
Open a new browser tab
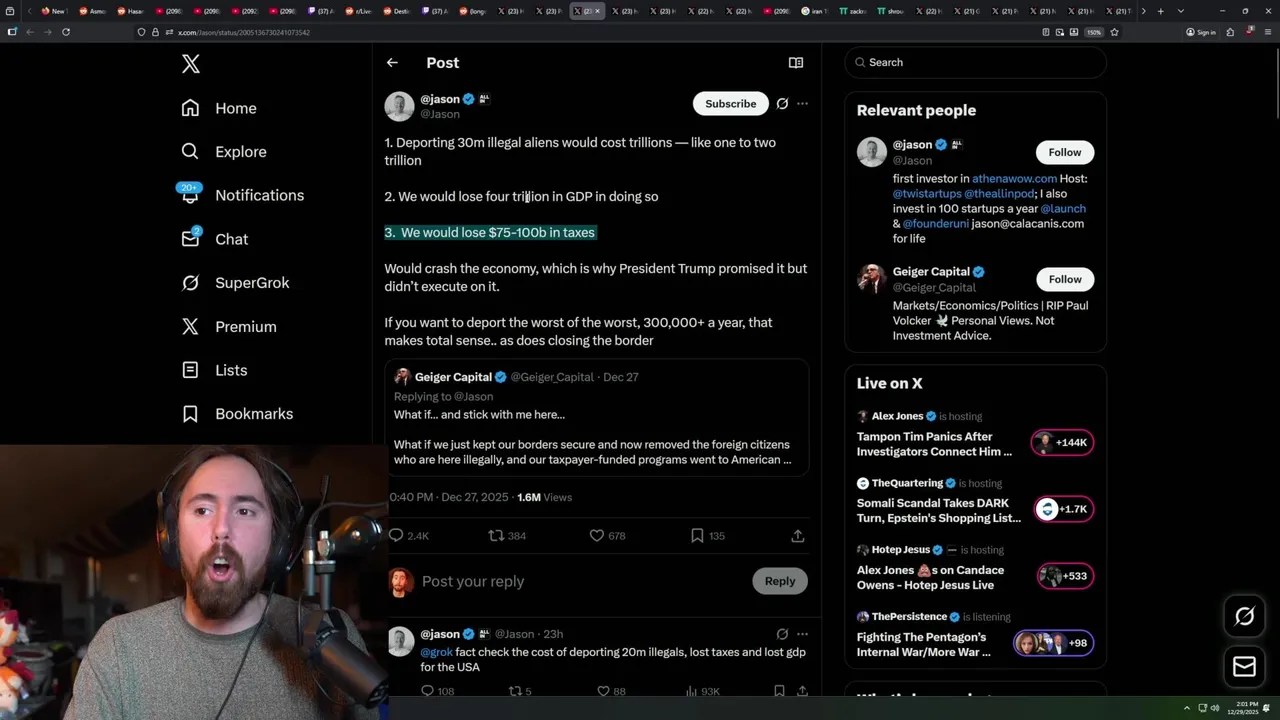pyautogui.click(x=1160, y=11)
